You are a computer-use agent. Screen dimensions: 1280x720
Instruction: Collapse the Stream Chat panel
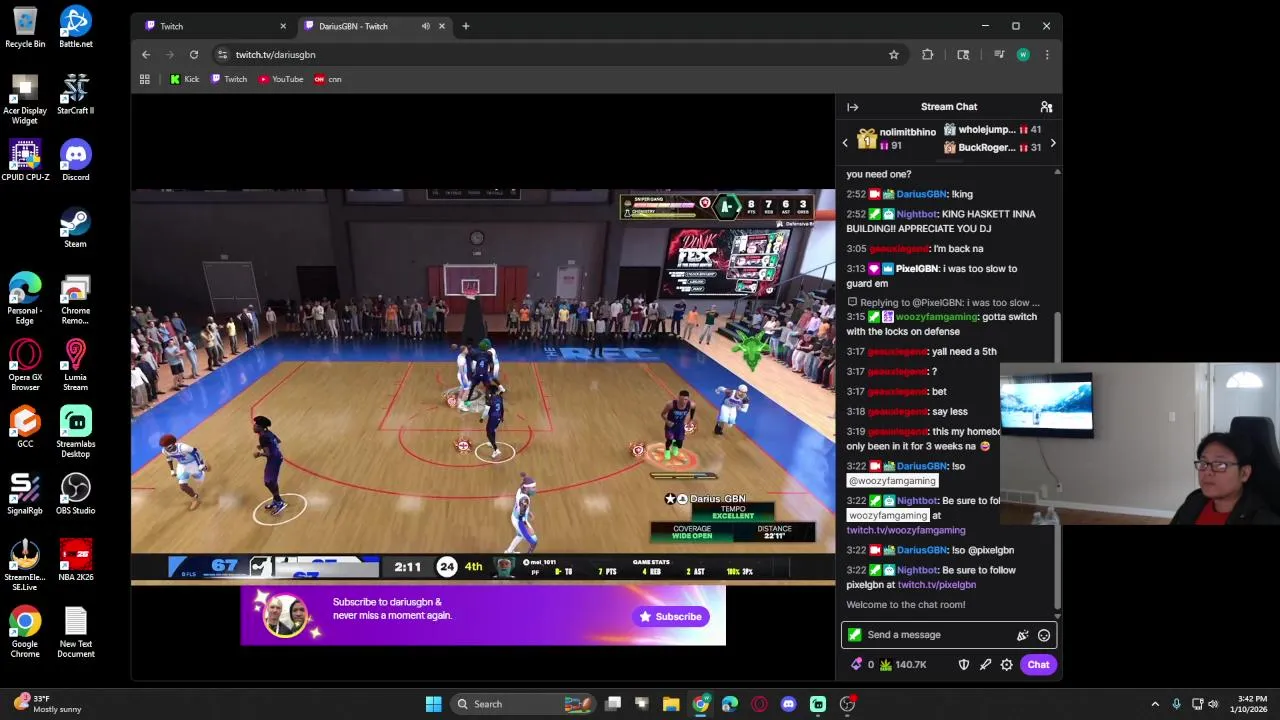click(x=852, y=107)
